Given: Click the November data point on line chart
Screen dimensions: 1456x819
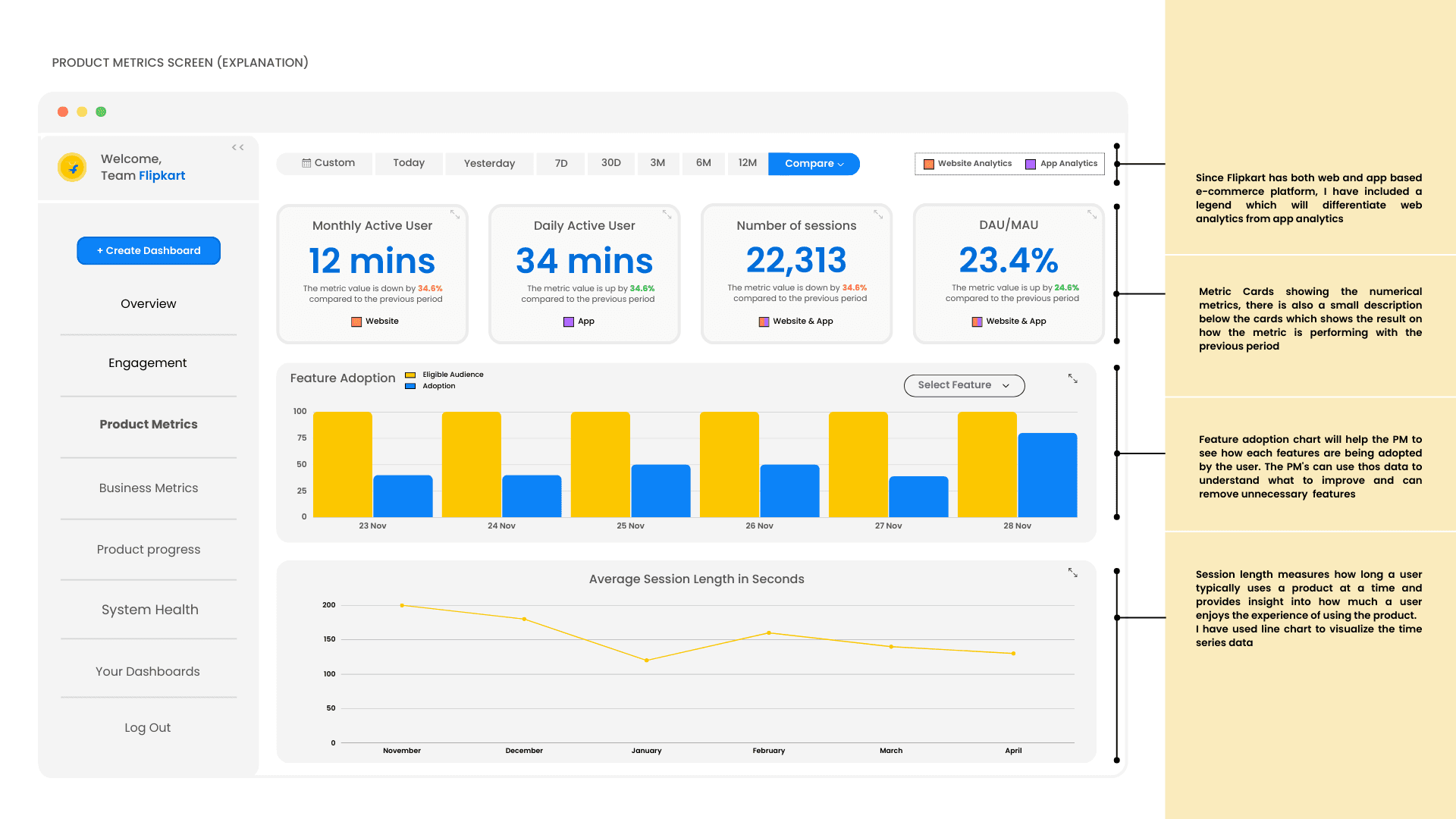Looking at the screenshot, I should coord(402,605).
